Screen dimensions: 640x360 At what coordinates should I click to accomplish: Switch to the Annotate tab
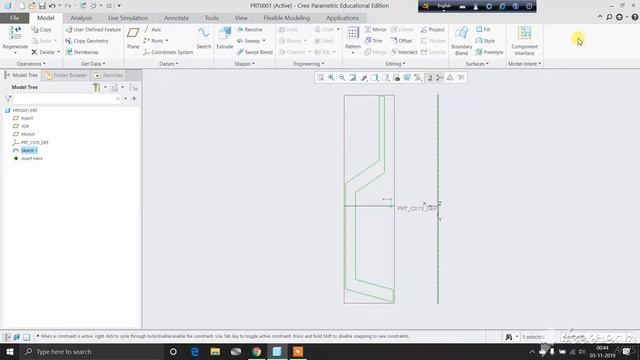point(176,18)
